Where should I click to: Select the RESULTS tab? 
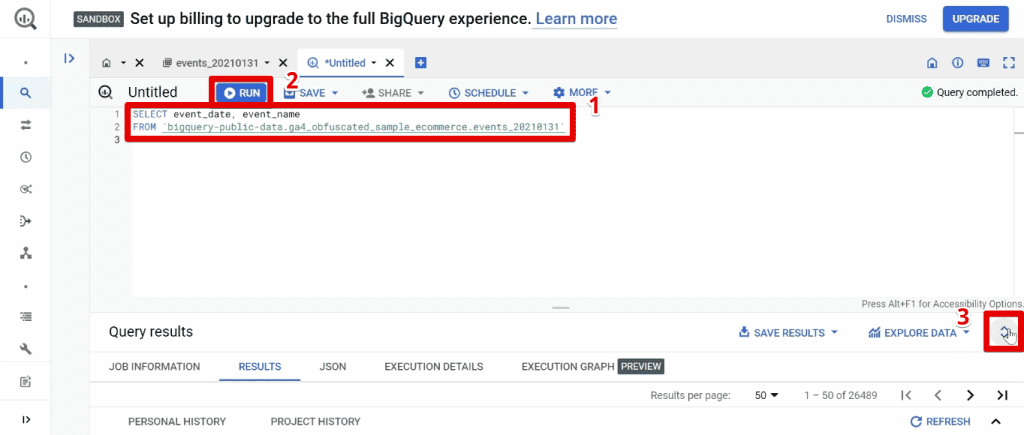click(x=260, y=366)
